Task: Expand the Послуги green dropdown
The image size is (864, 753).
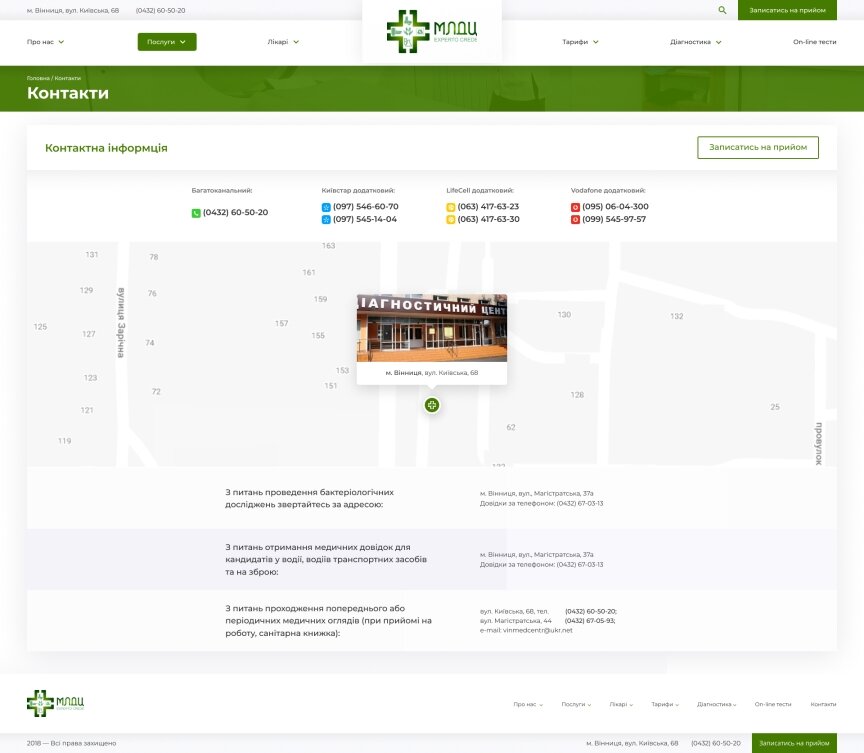Action: coord(167,42)
